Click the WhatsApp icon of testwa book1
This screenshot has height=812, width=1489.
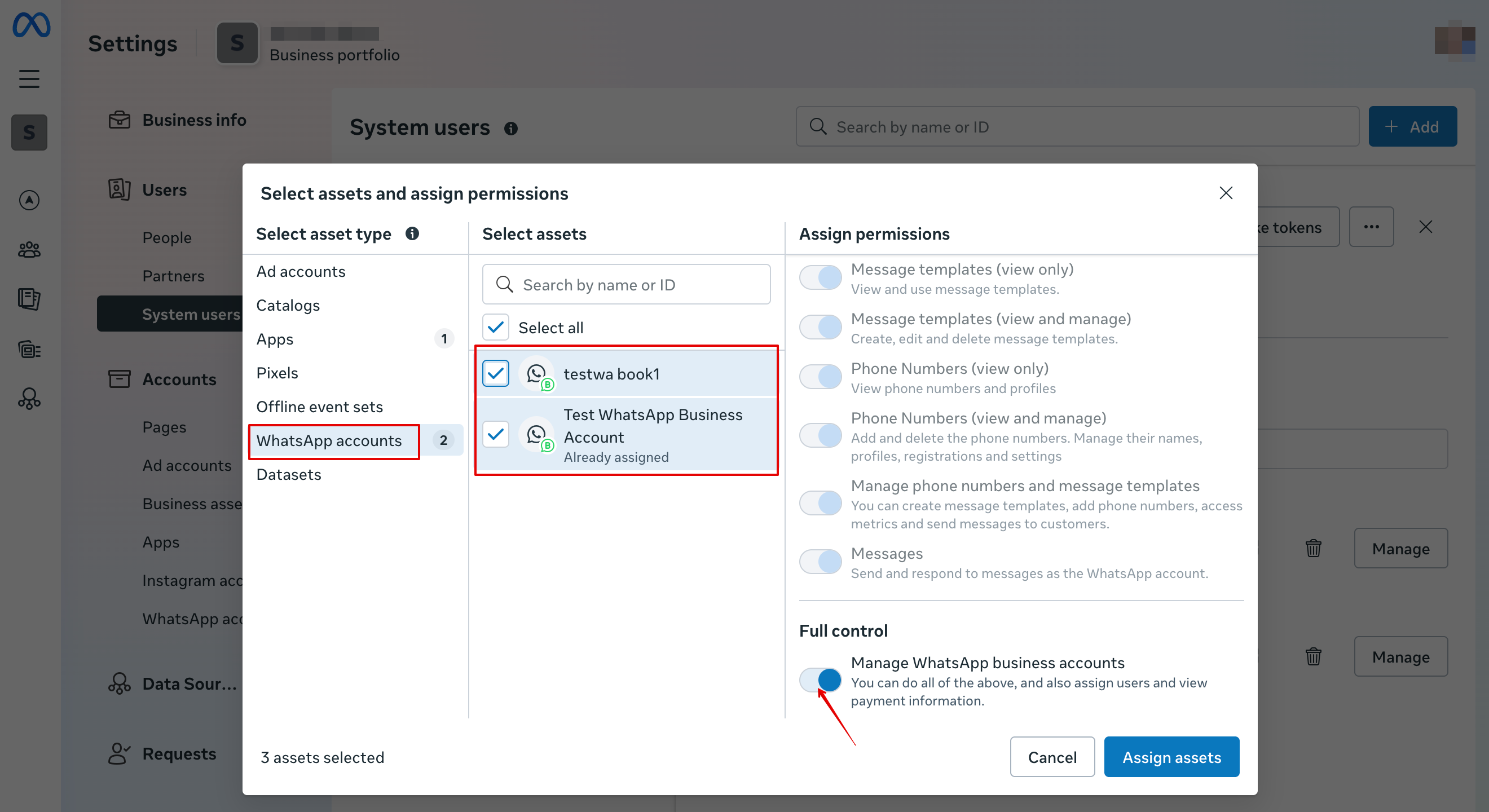(537, 374)
